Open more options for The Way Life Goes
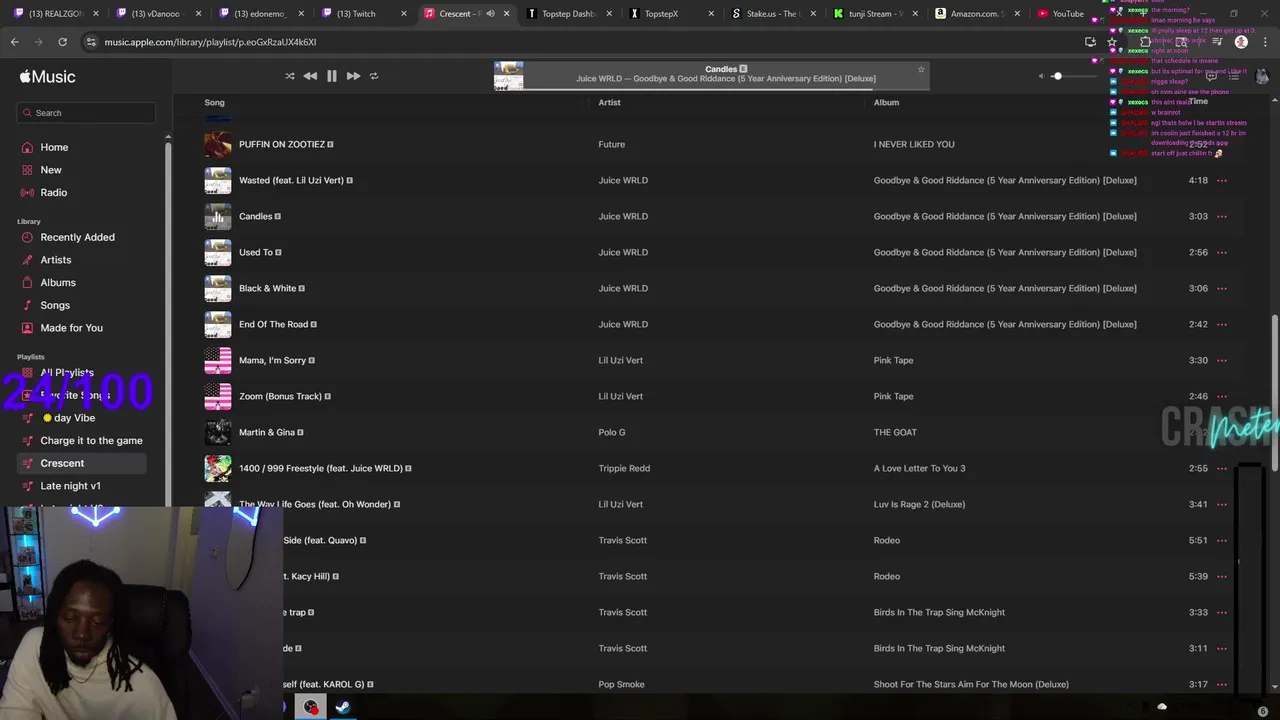The image size is (1280, 720). [x=1222, y=505]
